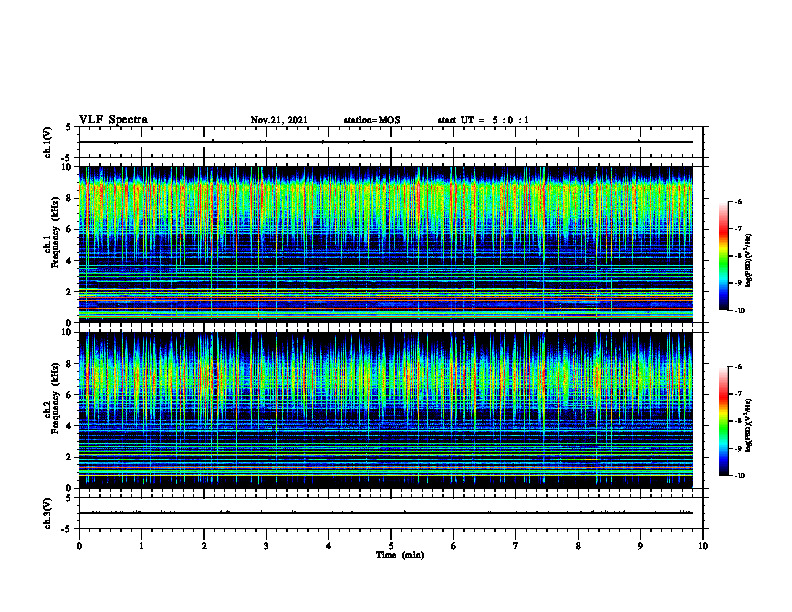The image size is (792, 612).
Task: Click the time axis tick label "0"
Action: (x=79, y=546)
